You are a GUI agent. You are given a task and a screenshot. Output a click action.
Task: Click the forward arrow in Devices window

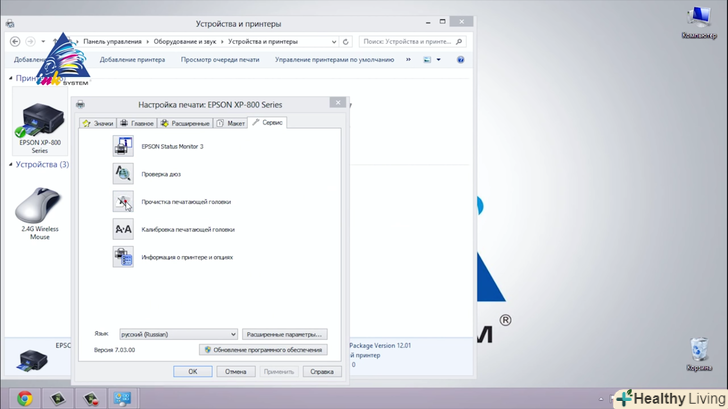[30, 41]
